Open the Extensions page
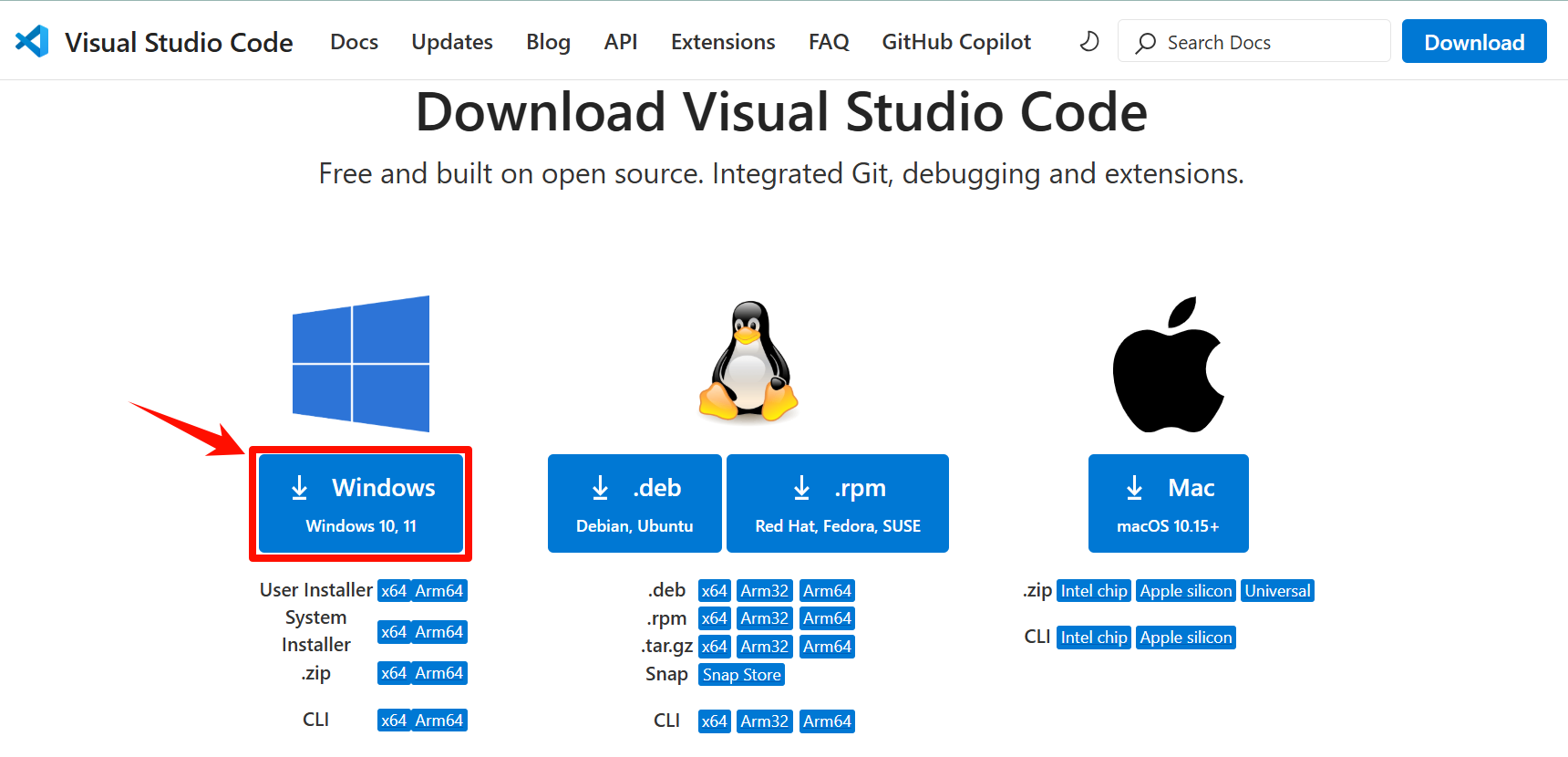The image size is (1568, 757). (723, 42)
